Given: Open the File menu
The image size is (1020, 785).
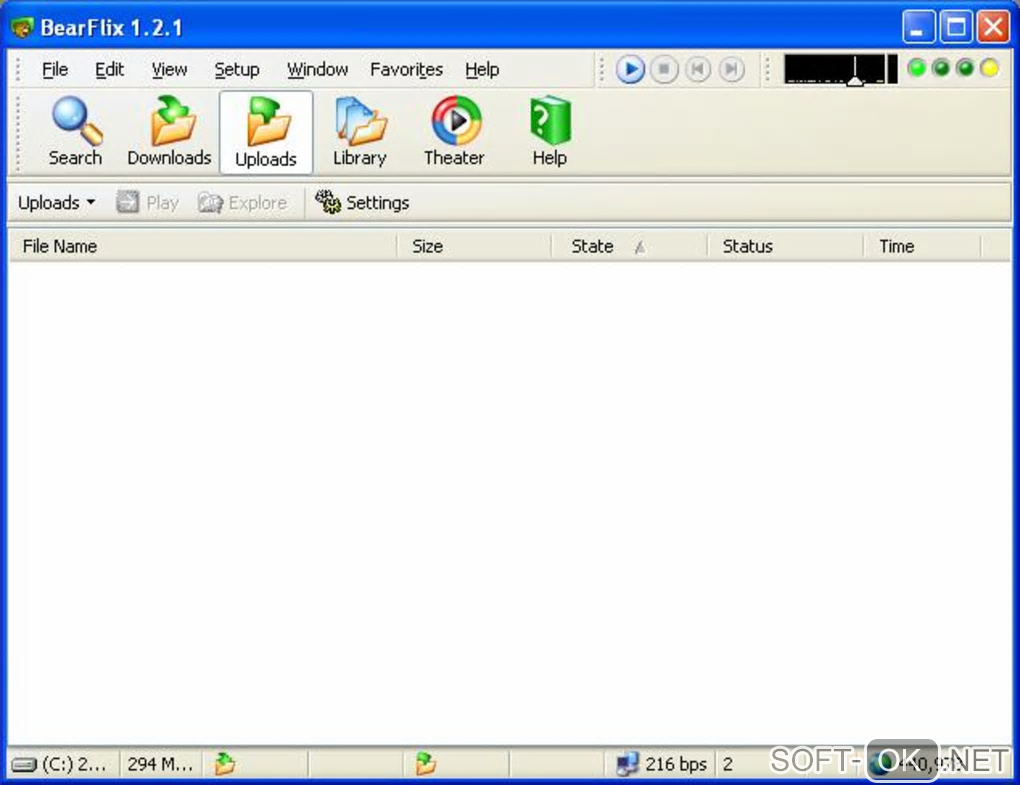Looking at the screenshot, I should pyautogui.click(x=55, y=69).
